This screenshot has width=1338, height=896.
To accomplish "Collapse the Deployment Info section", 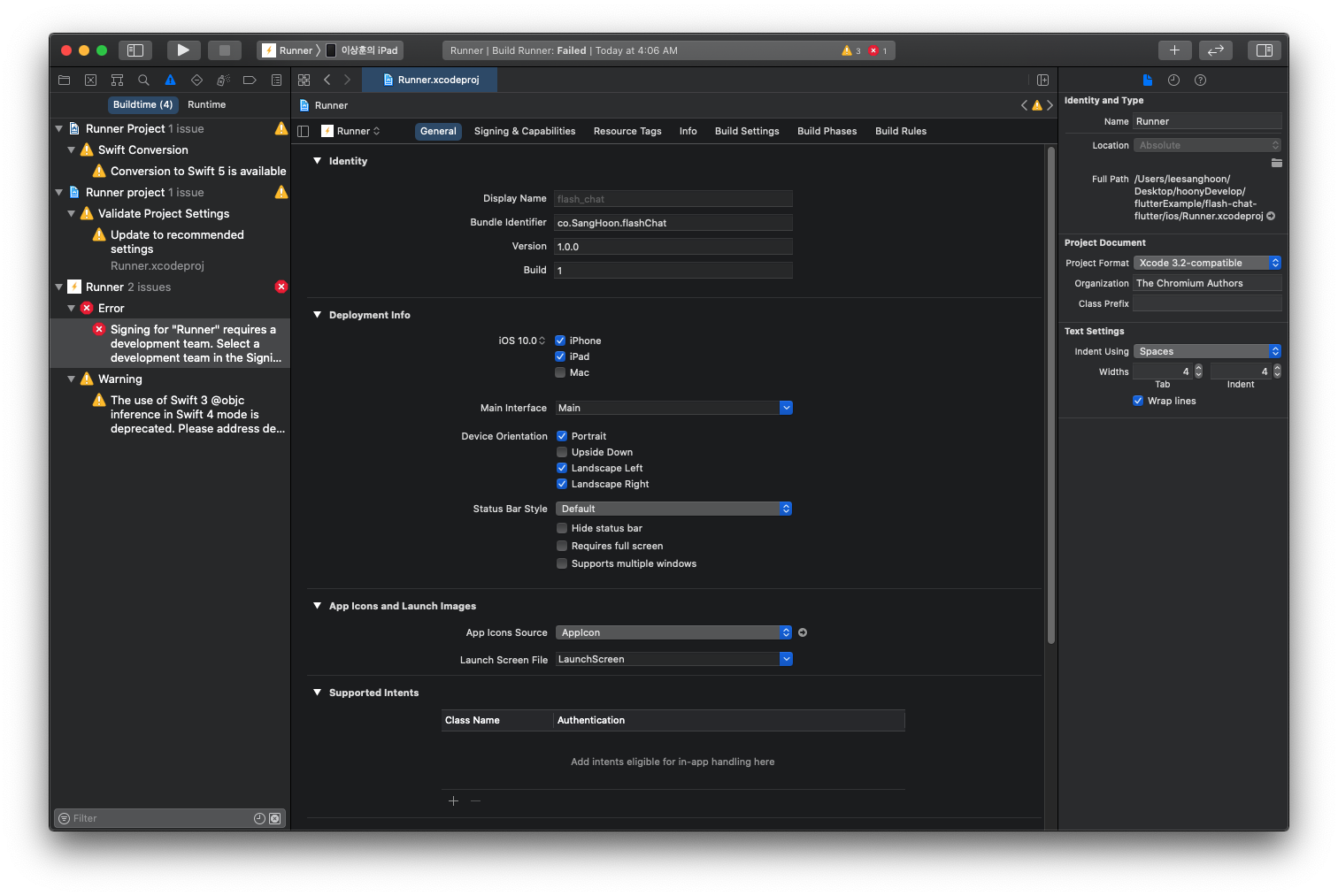I will tap(317, 315).
